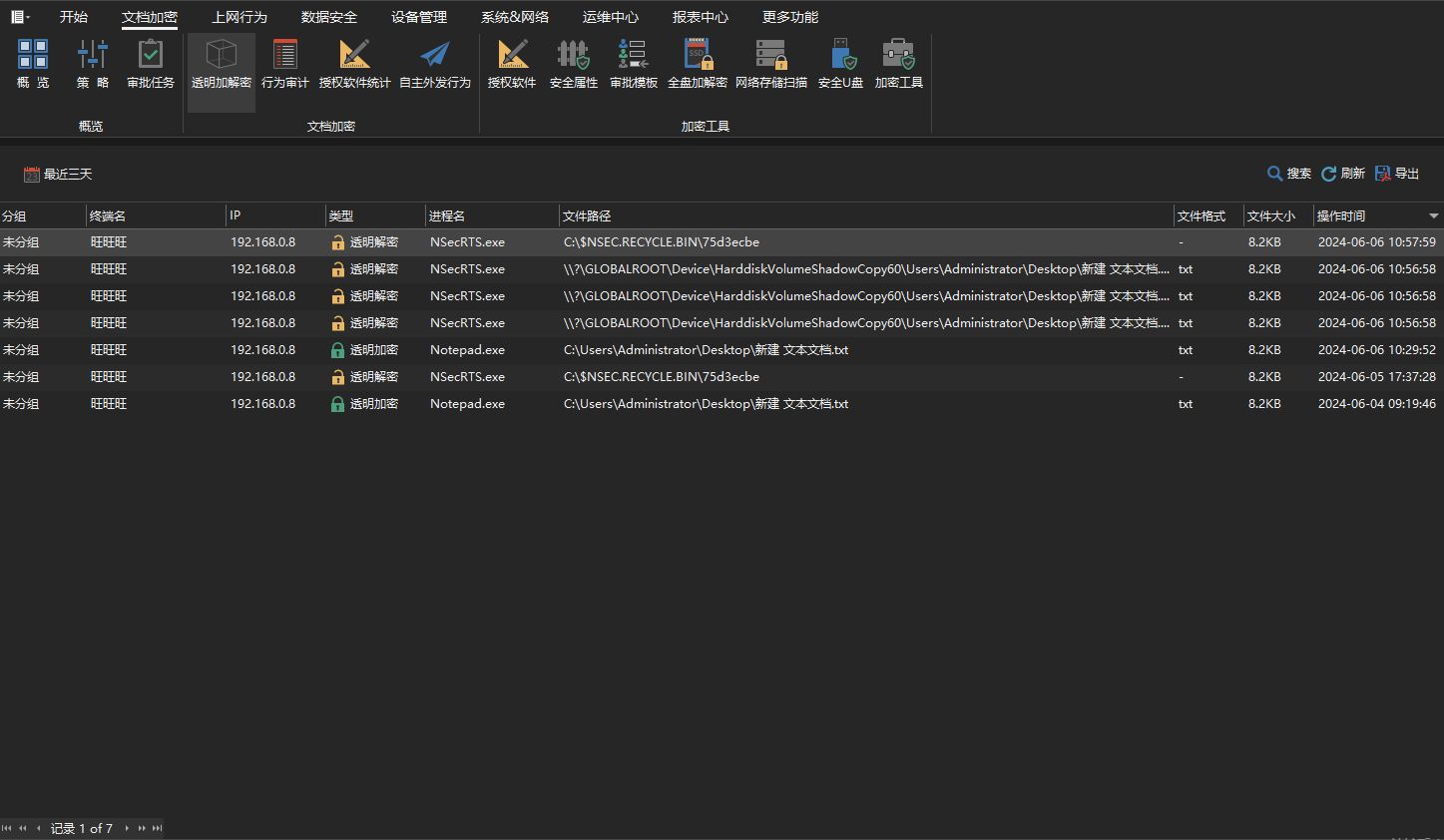Open the 最近三天 date filter

coord(58,175)
